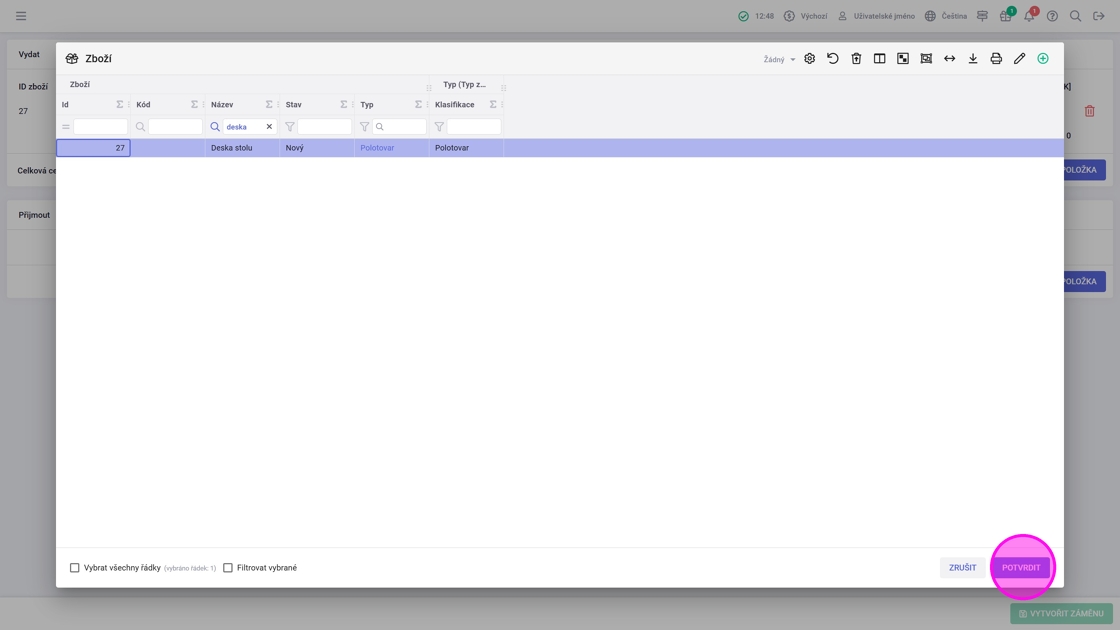Open the Uživatelské jméno user menu
The width and height of the screenshot is (1120, 630).
coord(876,16)
